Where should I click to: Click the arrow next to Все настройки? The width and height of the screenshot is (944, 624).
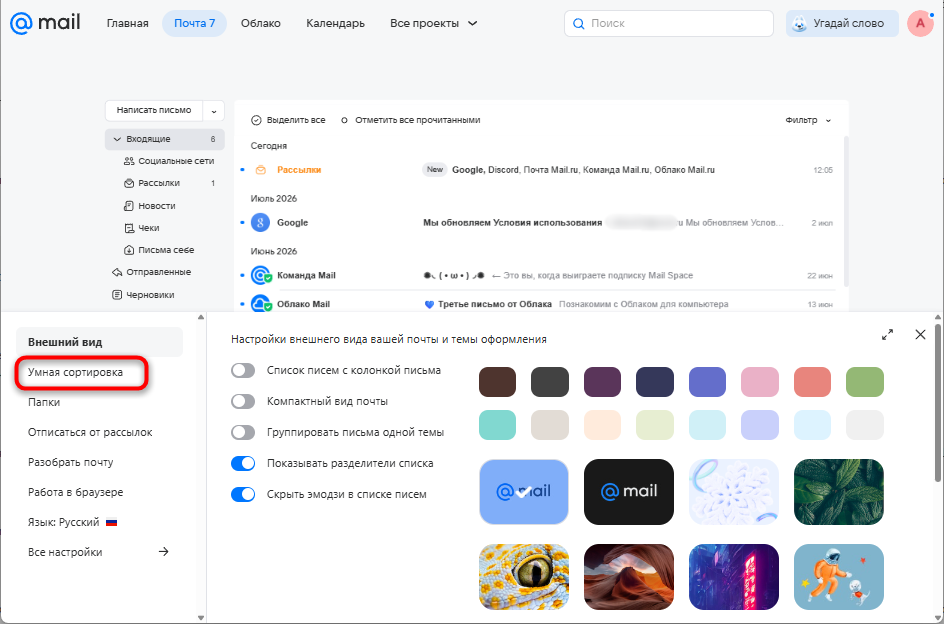point(164,552)
